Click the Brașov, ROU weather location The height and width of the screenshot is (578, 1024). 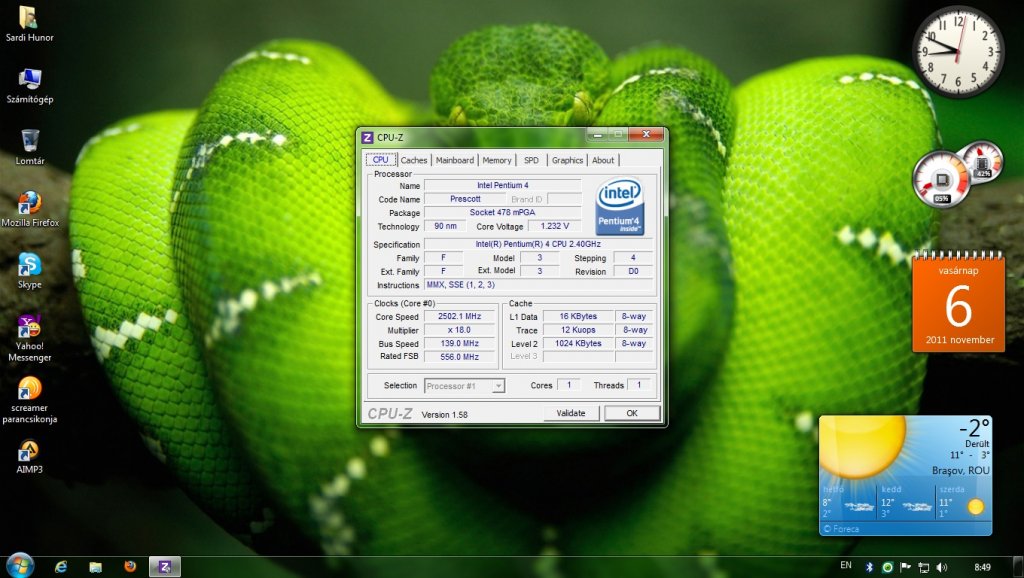pyautogui.click(x=961, y=470)
